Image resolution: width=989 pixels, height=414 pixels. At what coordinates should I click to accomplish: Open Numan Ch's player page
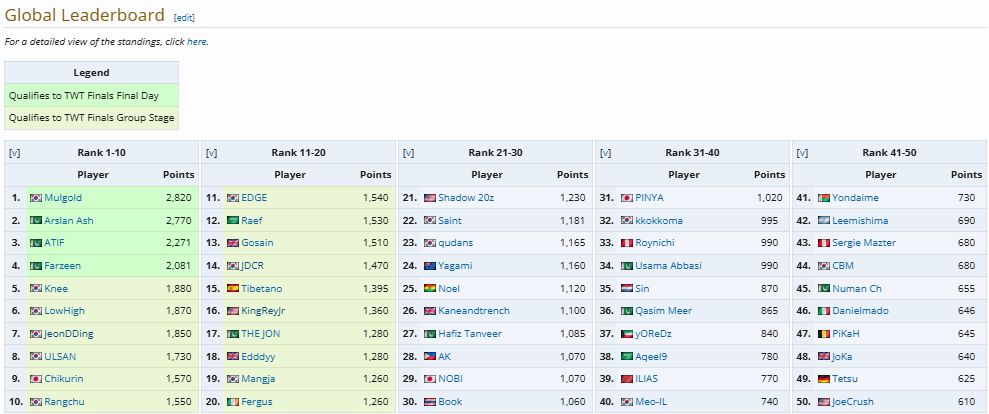(x=857, y=289)
